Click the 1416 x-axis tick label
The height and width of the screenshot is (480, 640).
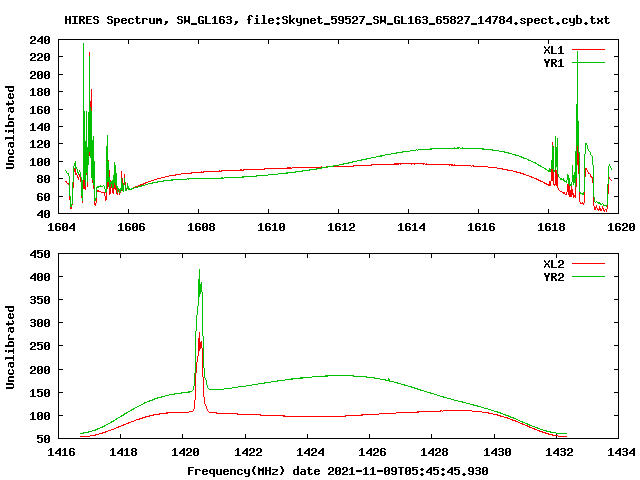coord(61,452)
